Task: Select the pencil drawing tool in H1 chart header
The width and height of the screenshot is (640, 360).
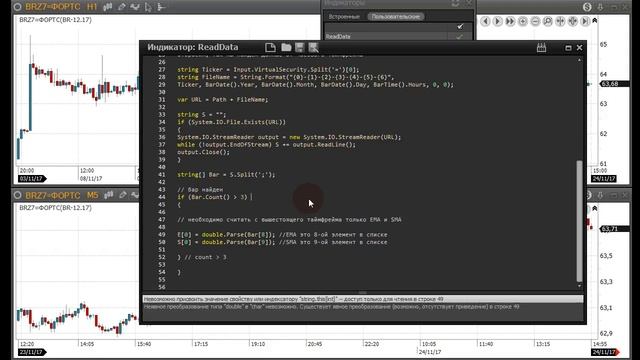Action: tap(122, 7)
